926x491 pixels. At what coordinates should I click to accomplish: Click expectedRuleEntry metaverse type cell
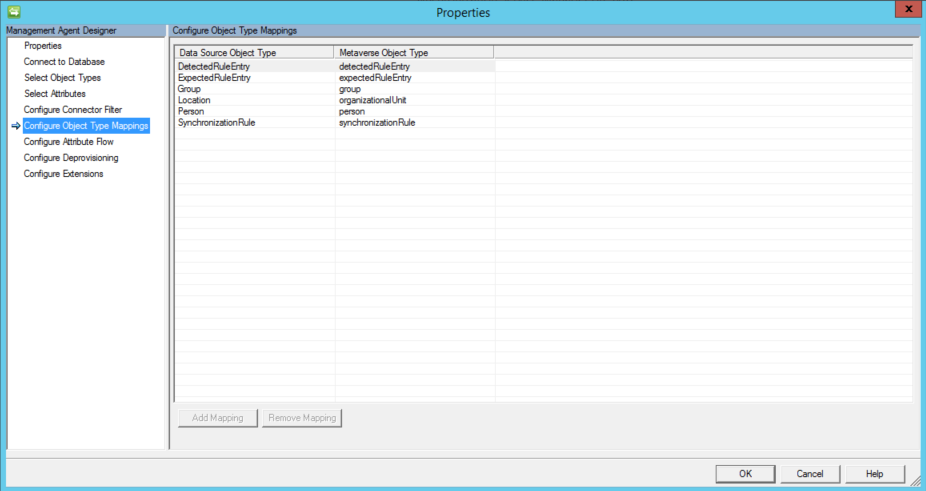(375, 77)
